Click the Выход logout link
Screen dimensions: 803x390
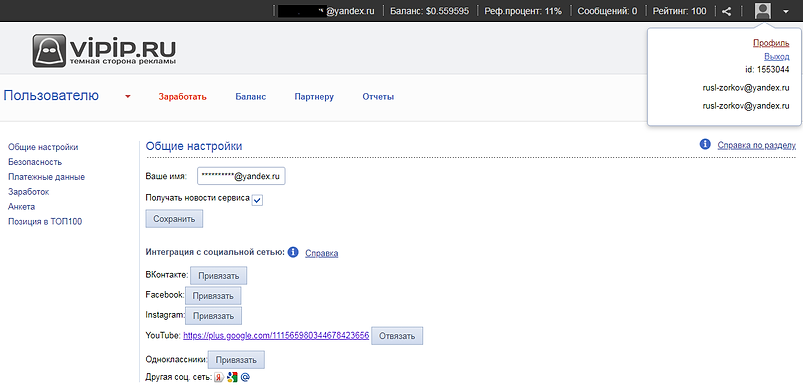coord(776,56)
